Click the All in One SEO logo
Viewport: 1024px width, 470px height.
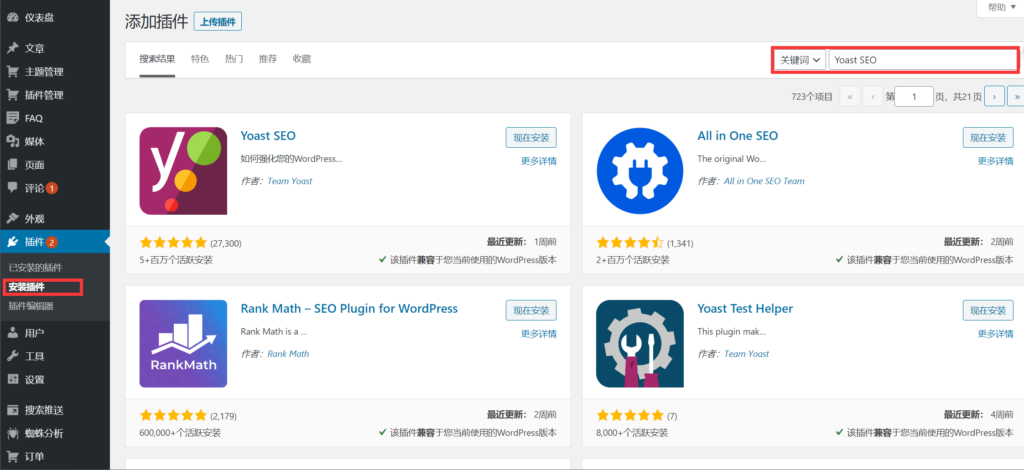639,170
